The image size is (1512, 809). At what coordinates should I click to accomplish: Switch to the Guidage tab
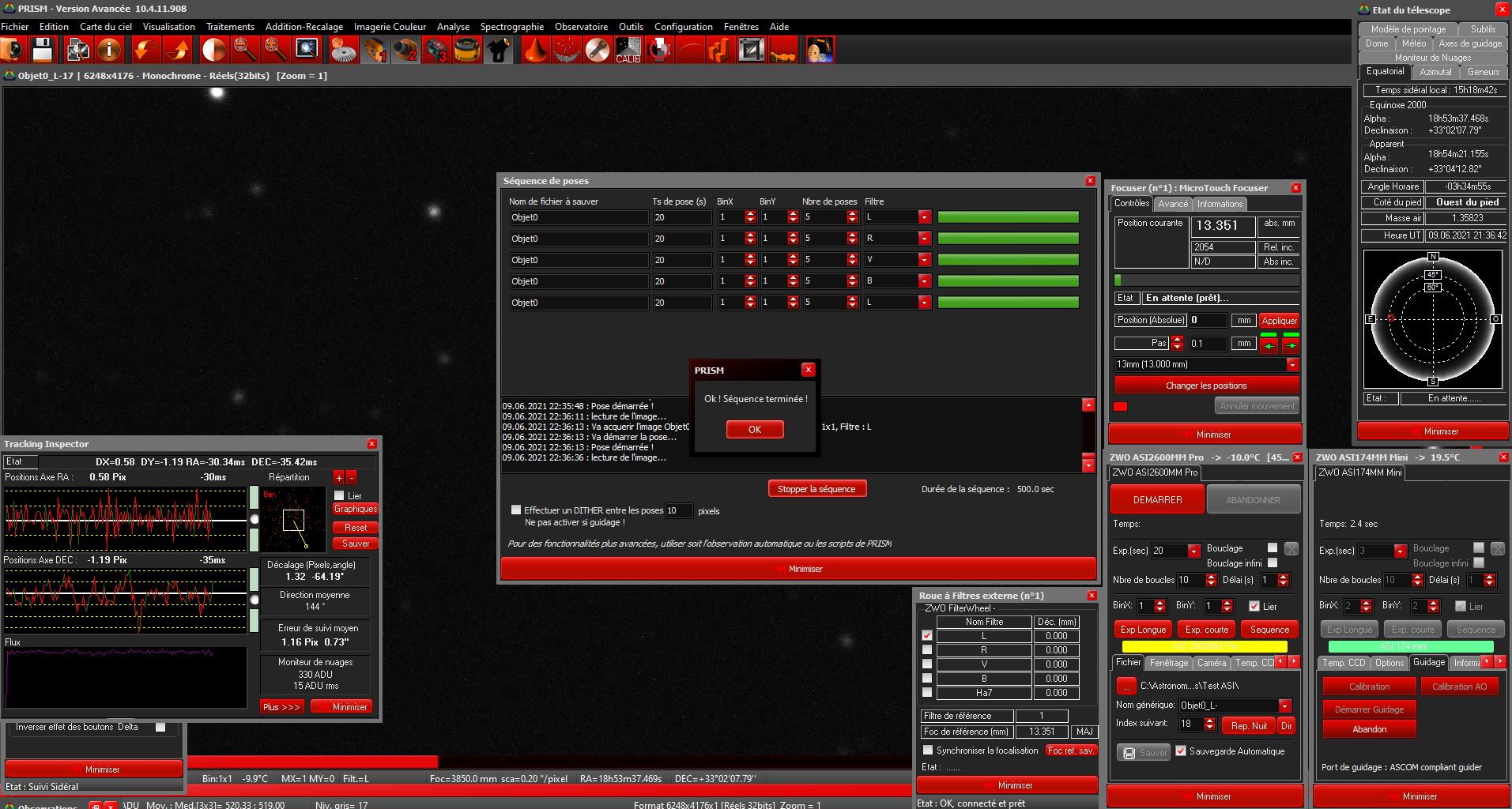coord(1428,663)
